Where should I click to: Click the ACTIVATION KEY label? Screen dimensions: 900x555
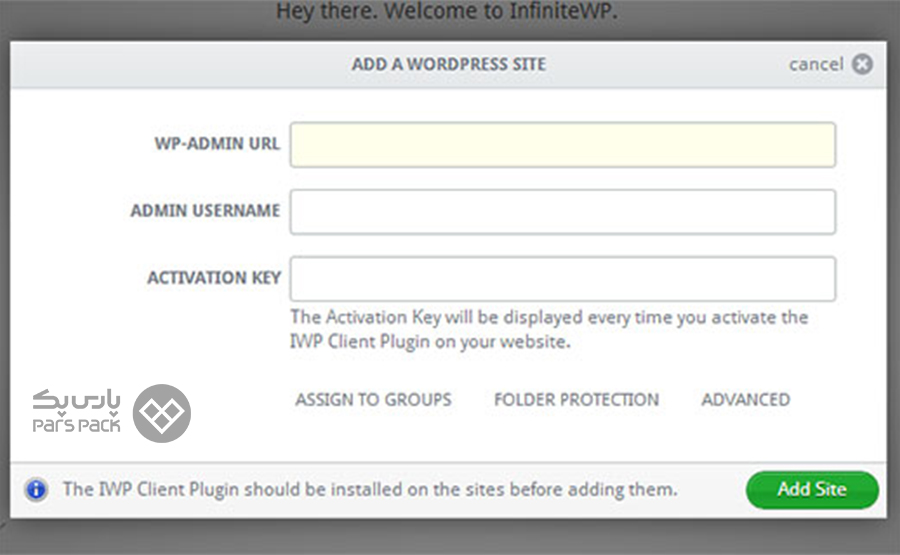214,278
